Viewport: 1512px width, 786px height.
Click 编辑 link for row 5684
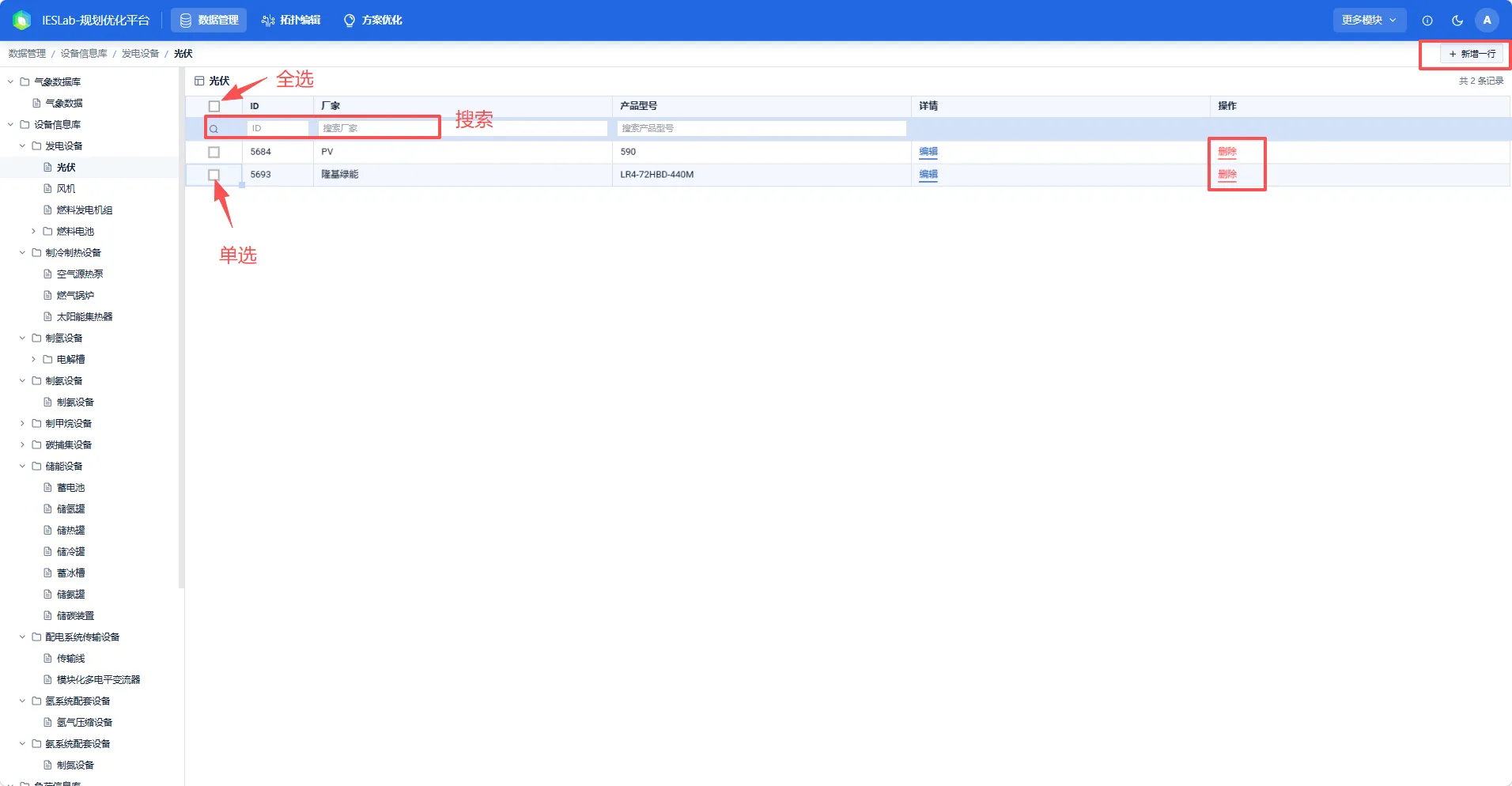(x=928, y=152)
